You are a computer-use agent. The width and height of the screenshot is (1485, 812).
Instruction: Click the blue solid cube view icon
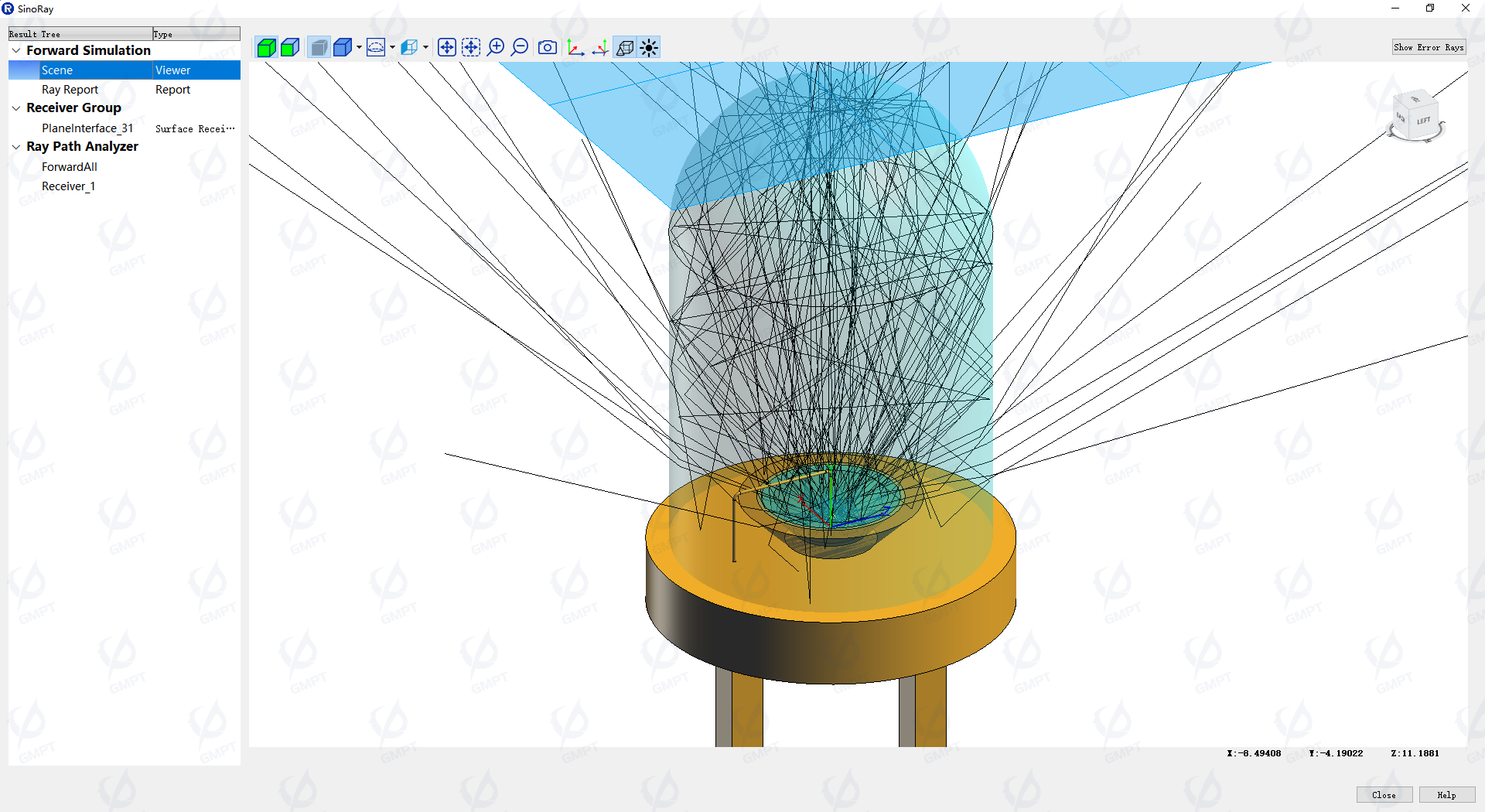342,48
